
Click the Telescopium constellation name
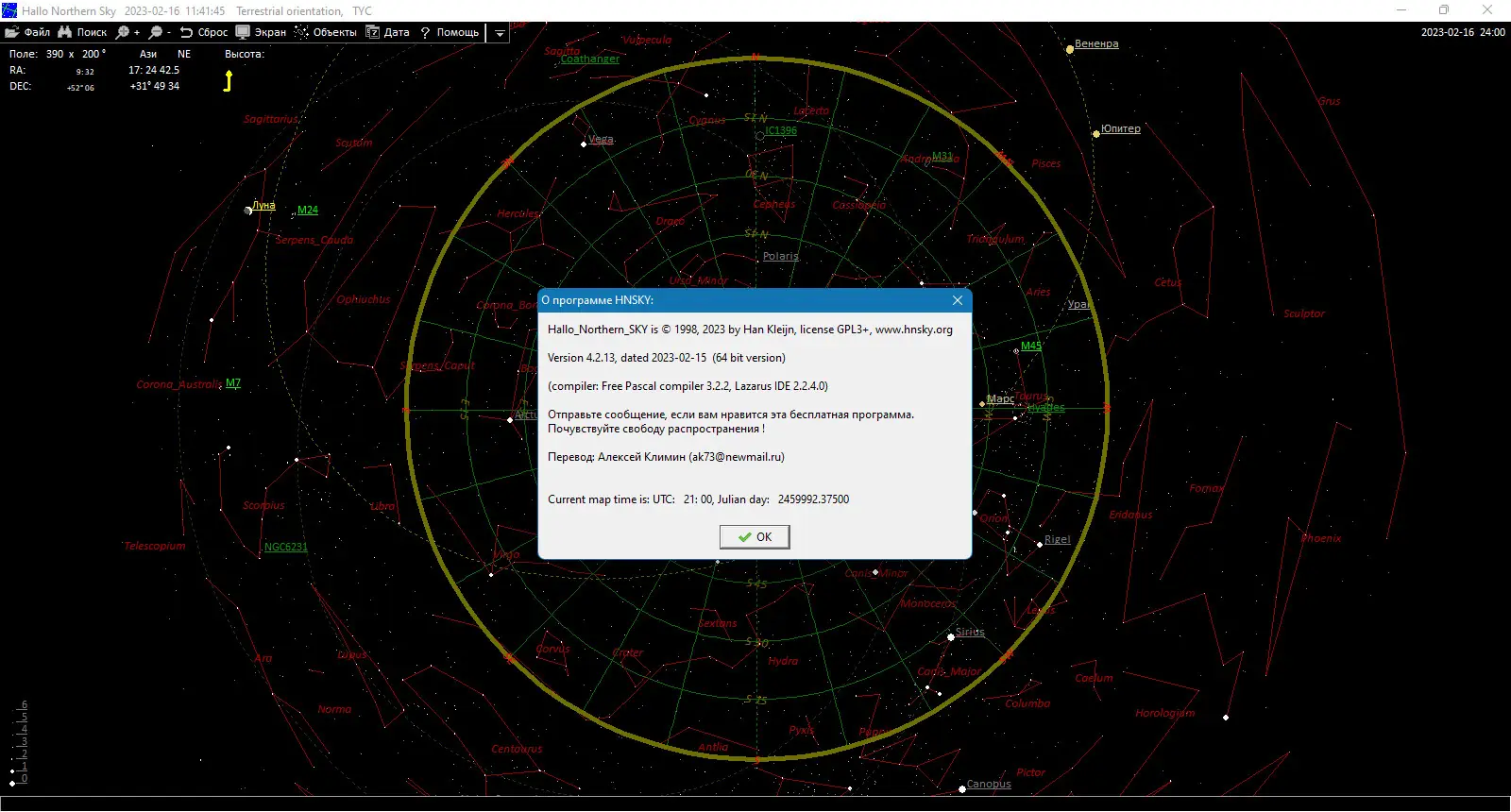coord(156,546)
